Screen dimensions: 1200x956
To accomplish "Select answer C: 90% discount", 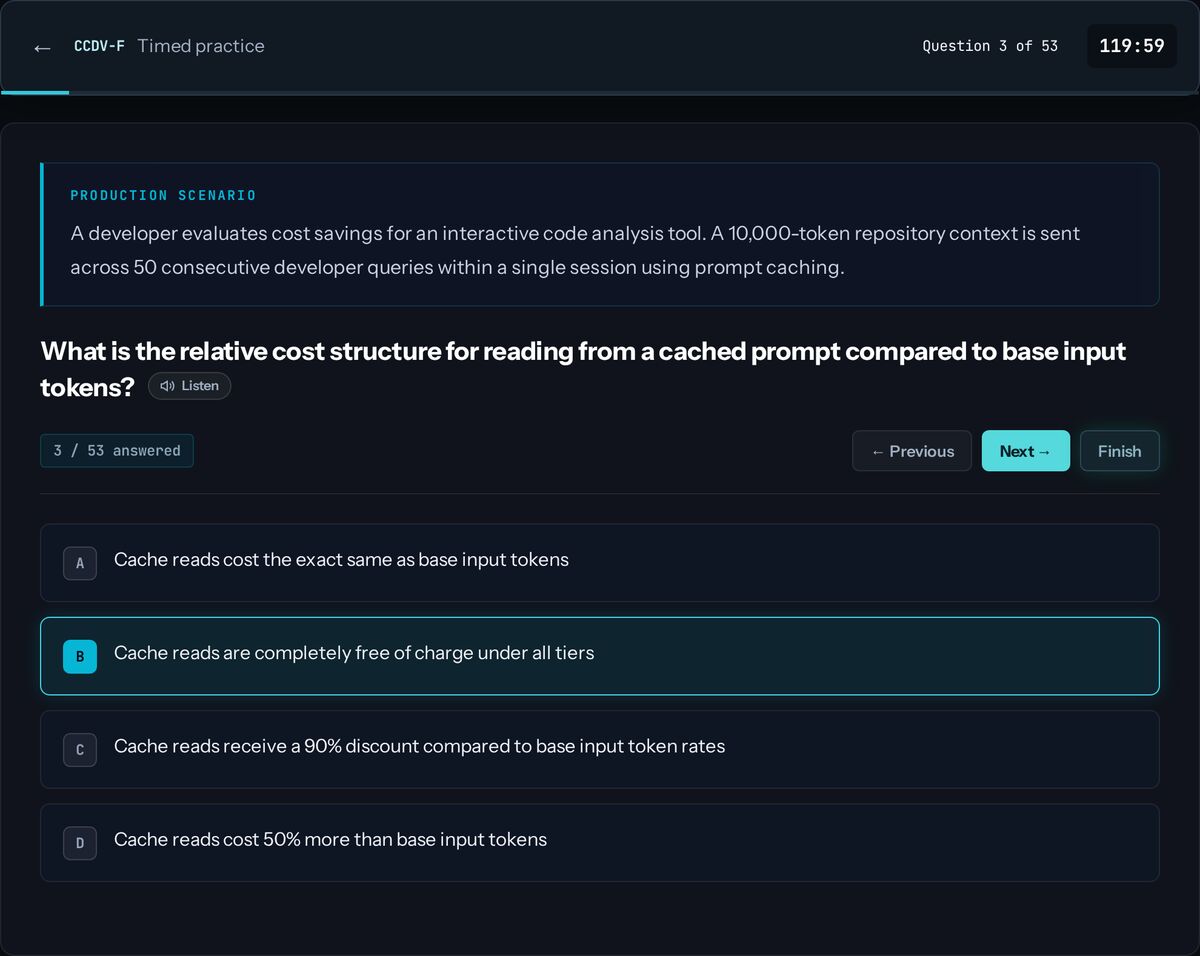I will click(600, 749).
